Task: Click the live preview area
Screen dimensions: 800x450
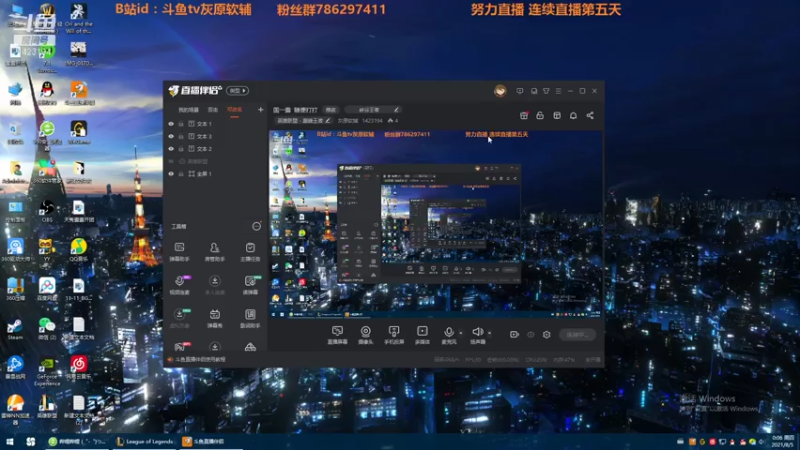Action: 435,224
